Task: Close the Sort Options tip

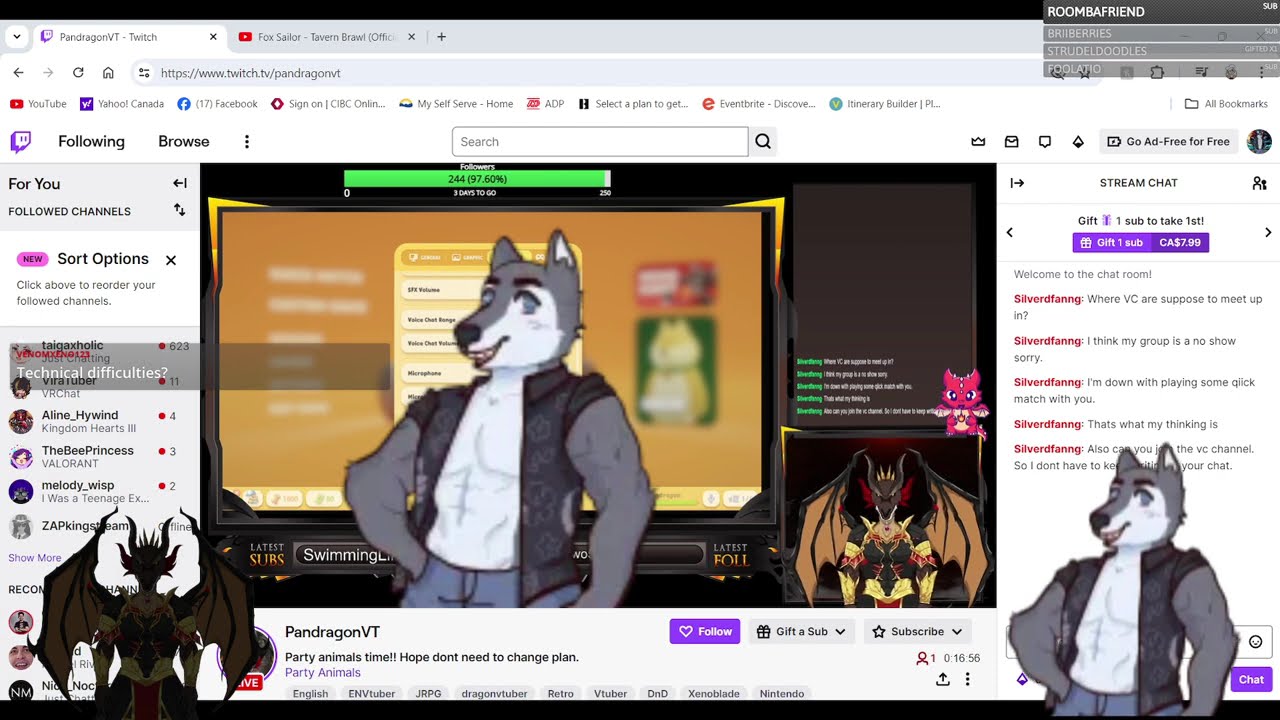Action: (171, 259)
